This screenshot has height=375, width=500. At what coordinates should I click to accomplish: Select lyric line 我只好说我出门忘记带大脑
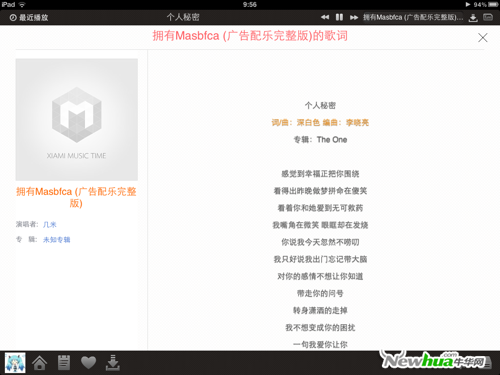(320, 259)
